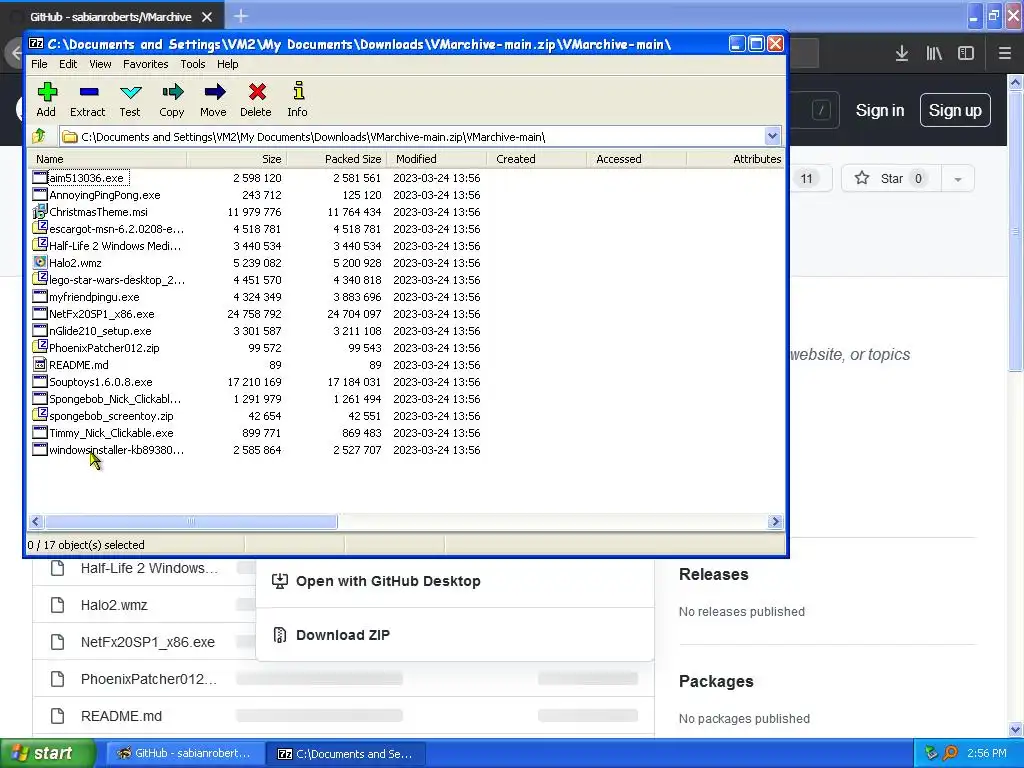1024x768 pixels.
Task: Click the Copy toolbar icon
Action: click(172, 92)
